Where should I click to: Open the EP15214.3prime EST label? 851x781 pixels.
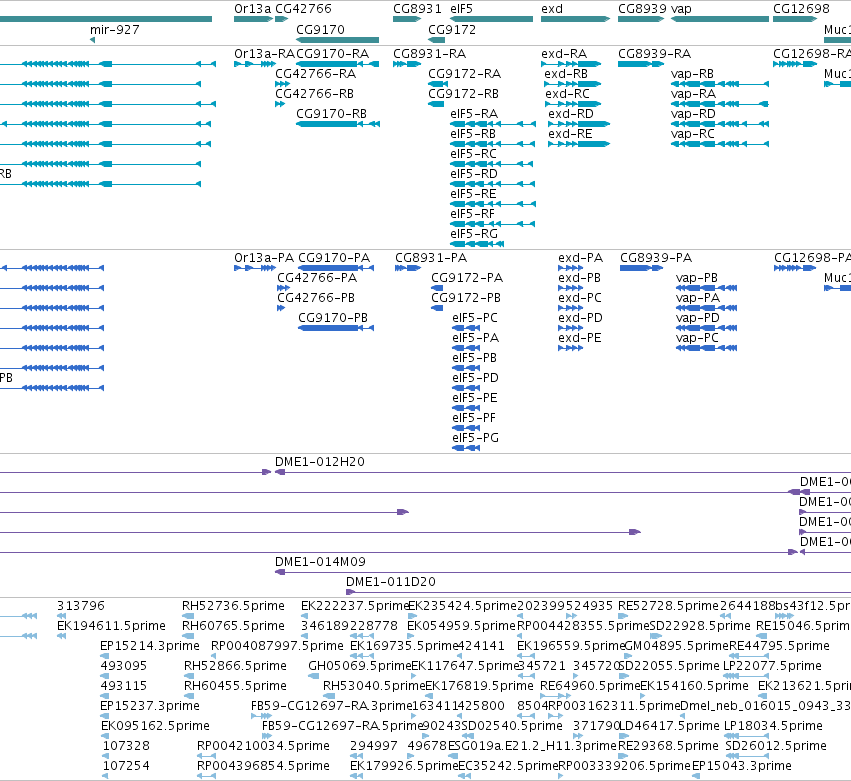pos(150,646)
